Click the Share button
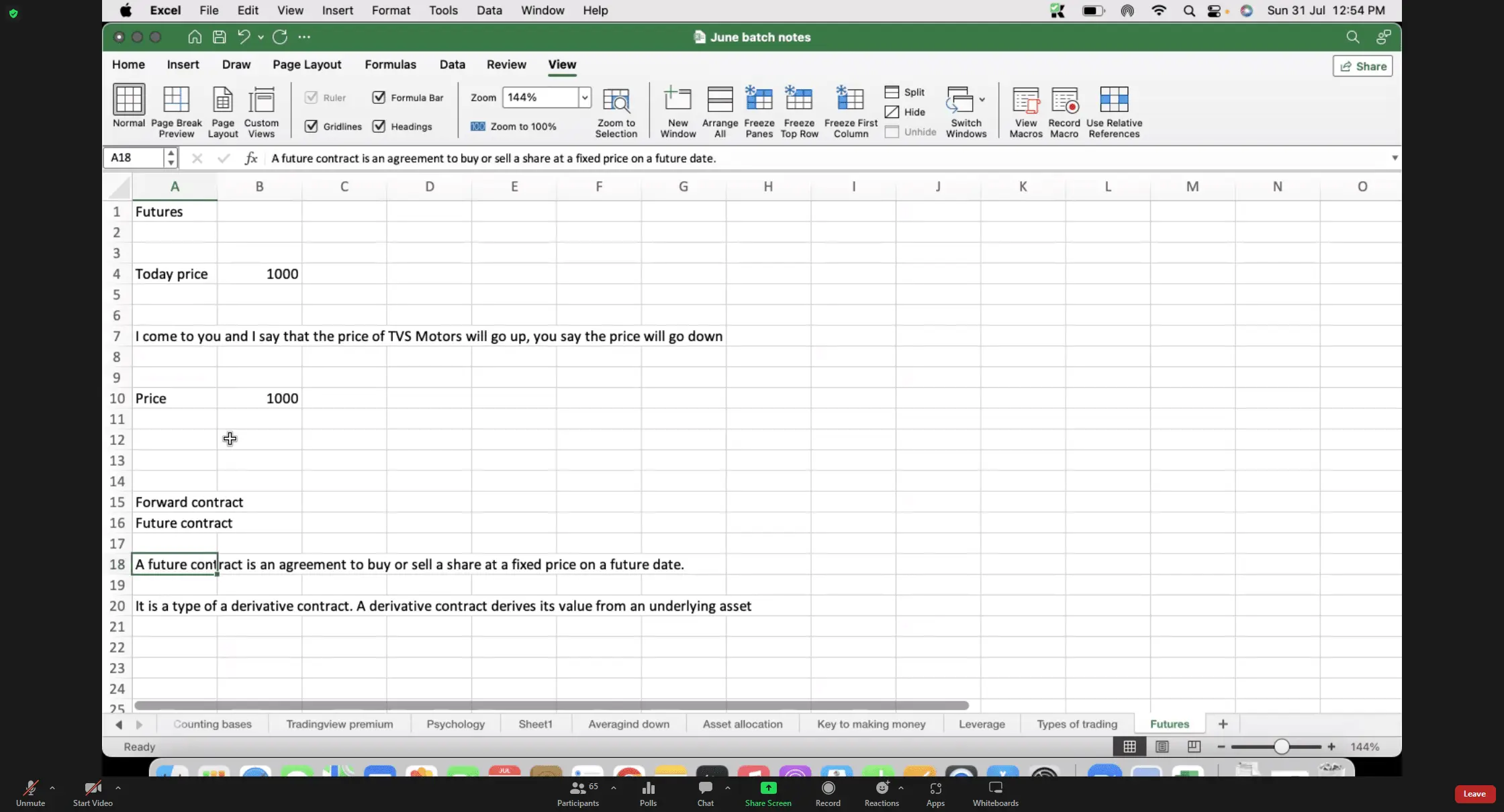The width and height of the screenshot is (1504, 812). [1362, 66]
